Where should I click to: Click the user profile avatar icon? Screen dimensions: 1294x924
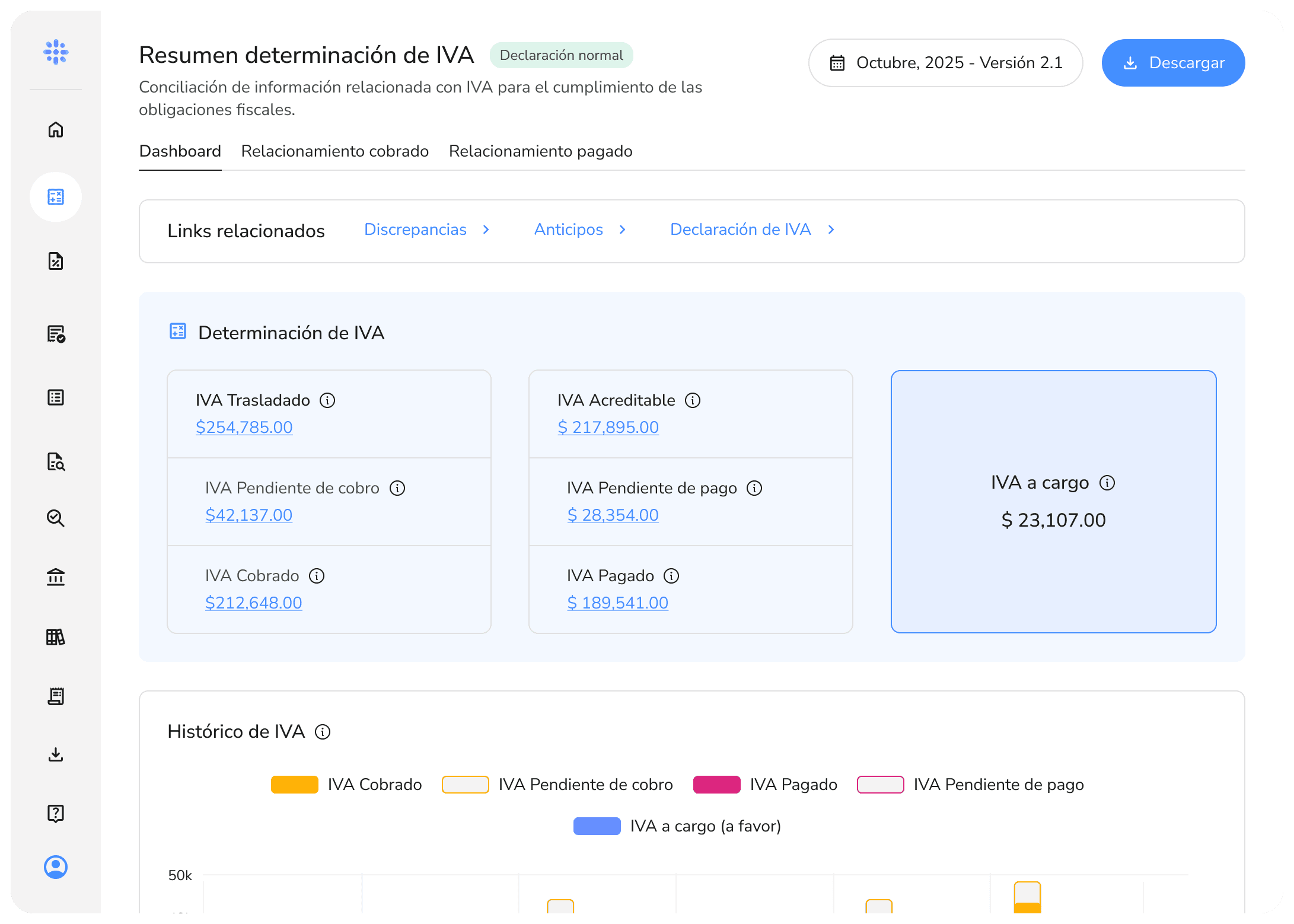pos(56,867)
